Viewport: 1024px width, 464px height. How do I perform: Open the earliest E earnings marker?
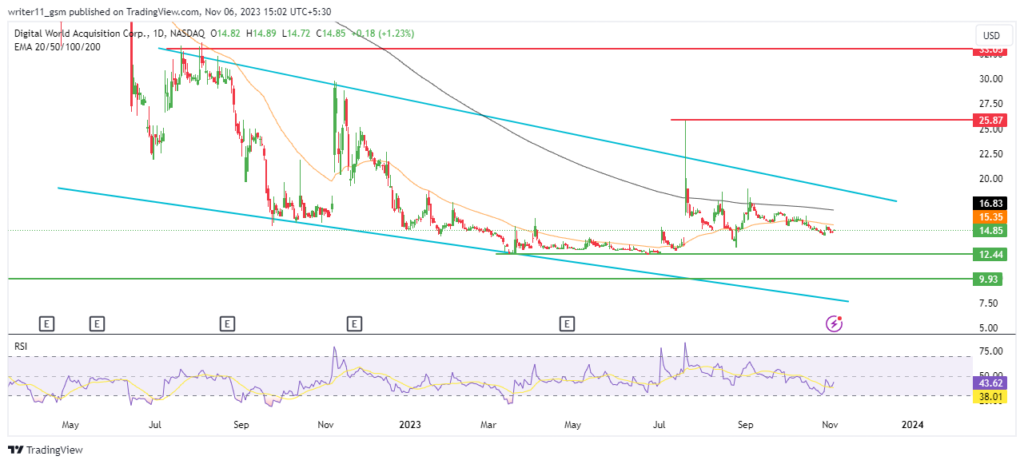coord(46,323)
